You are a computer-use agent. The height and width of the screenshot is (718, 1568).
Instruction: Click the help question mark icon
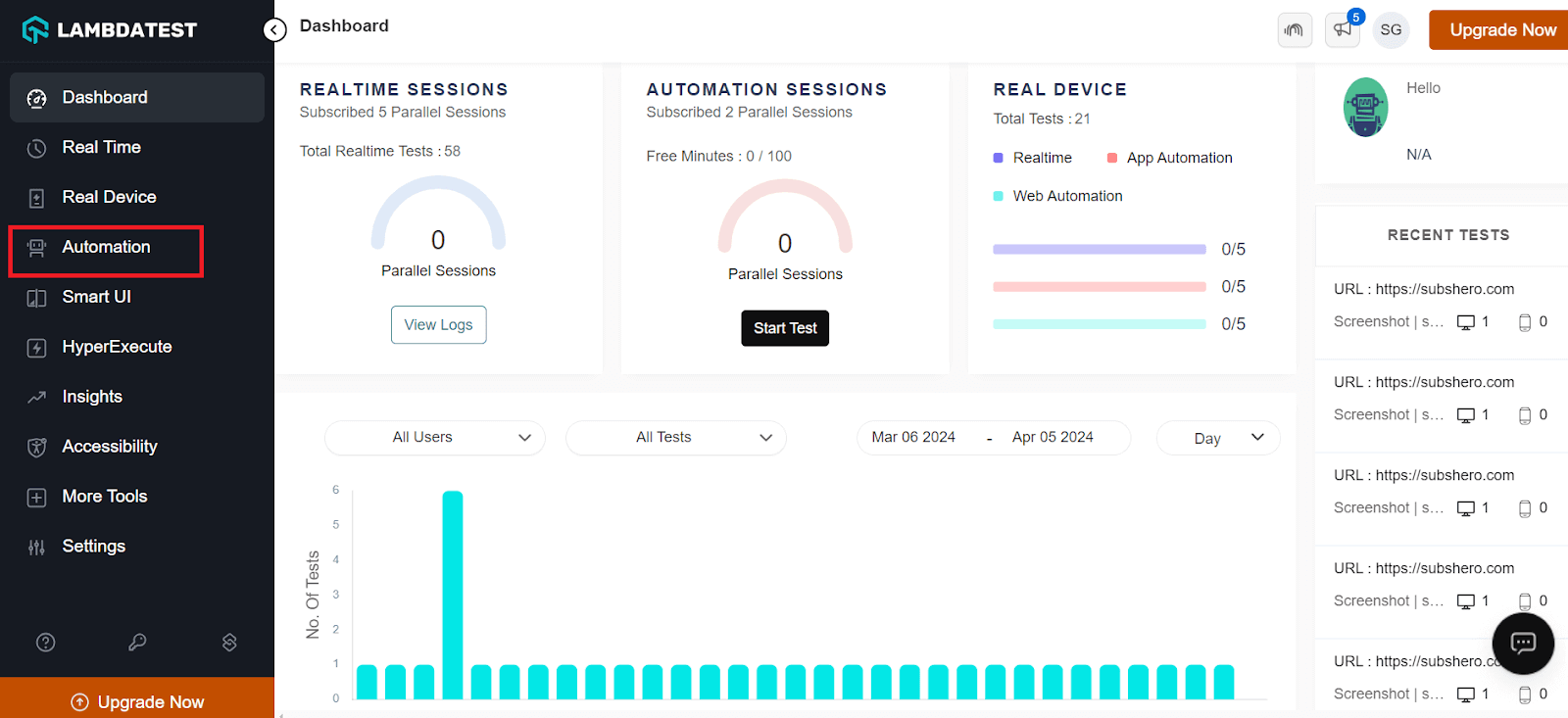point(46,643)
